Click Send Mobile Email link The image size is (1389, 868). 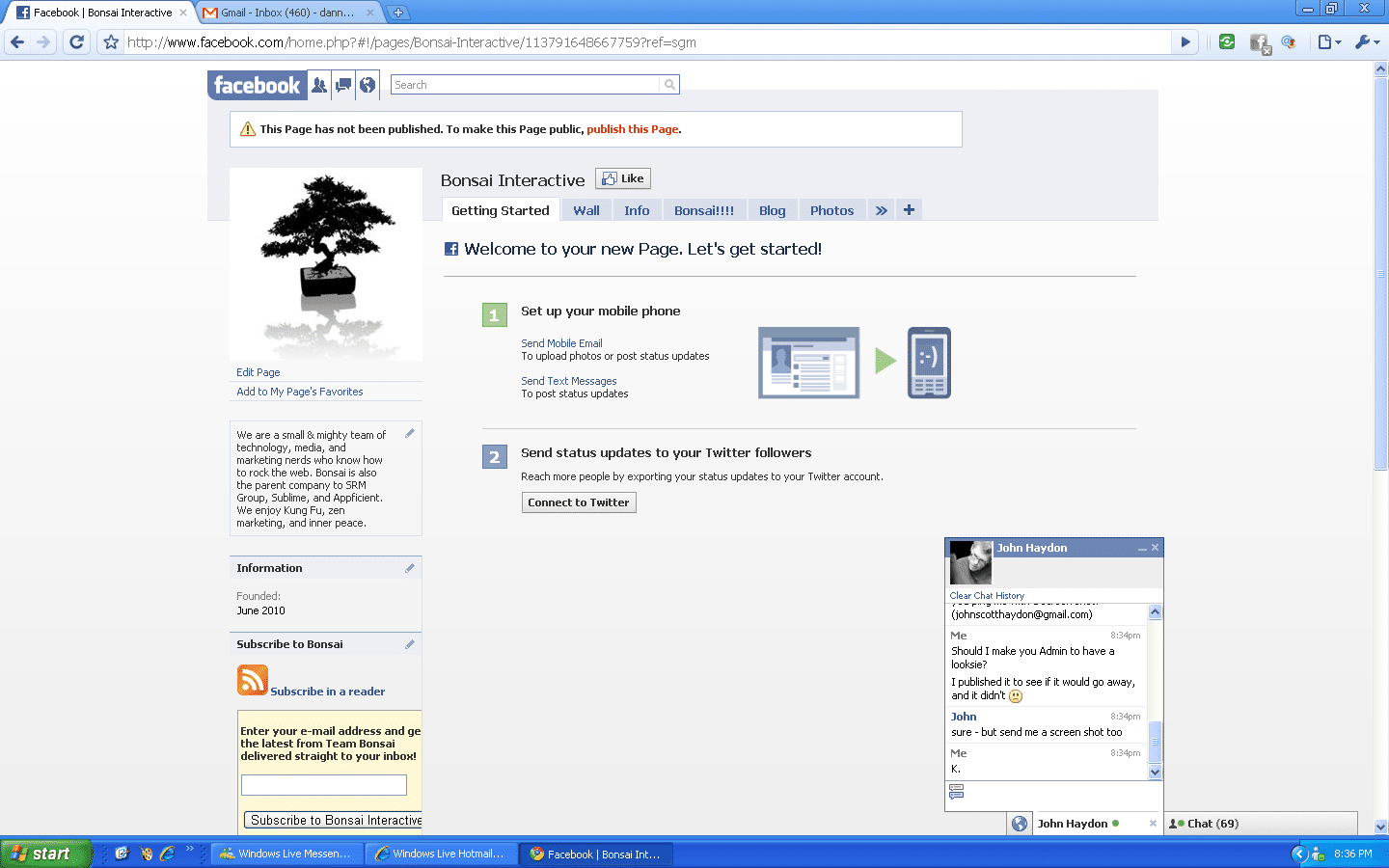click(561, 343)
